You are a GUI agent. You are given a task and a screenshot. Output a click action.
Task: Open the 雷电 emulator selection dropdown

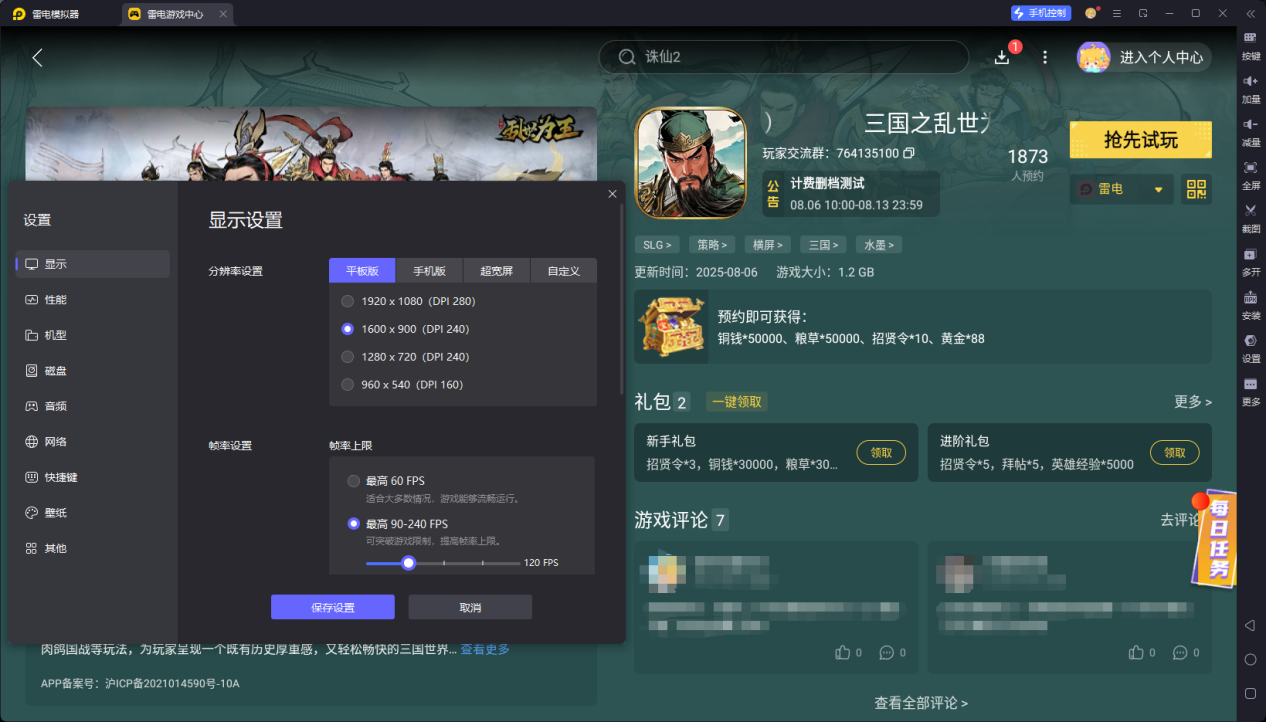pyautogui.click(x=1121, y=189)
